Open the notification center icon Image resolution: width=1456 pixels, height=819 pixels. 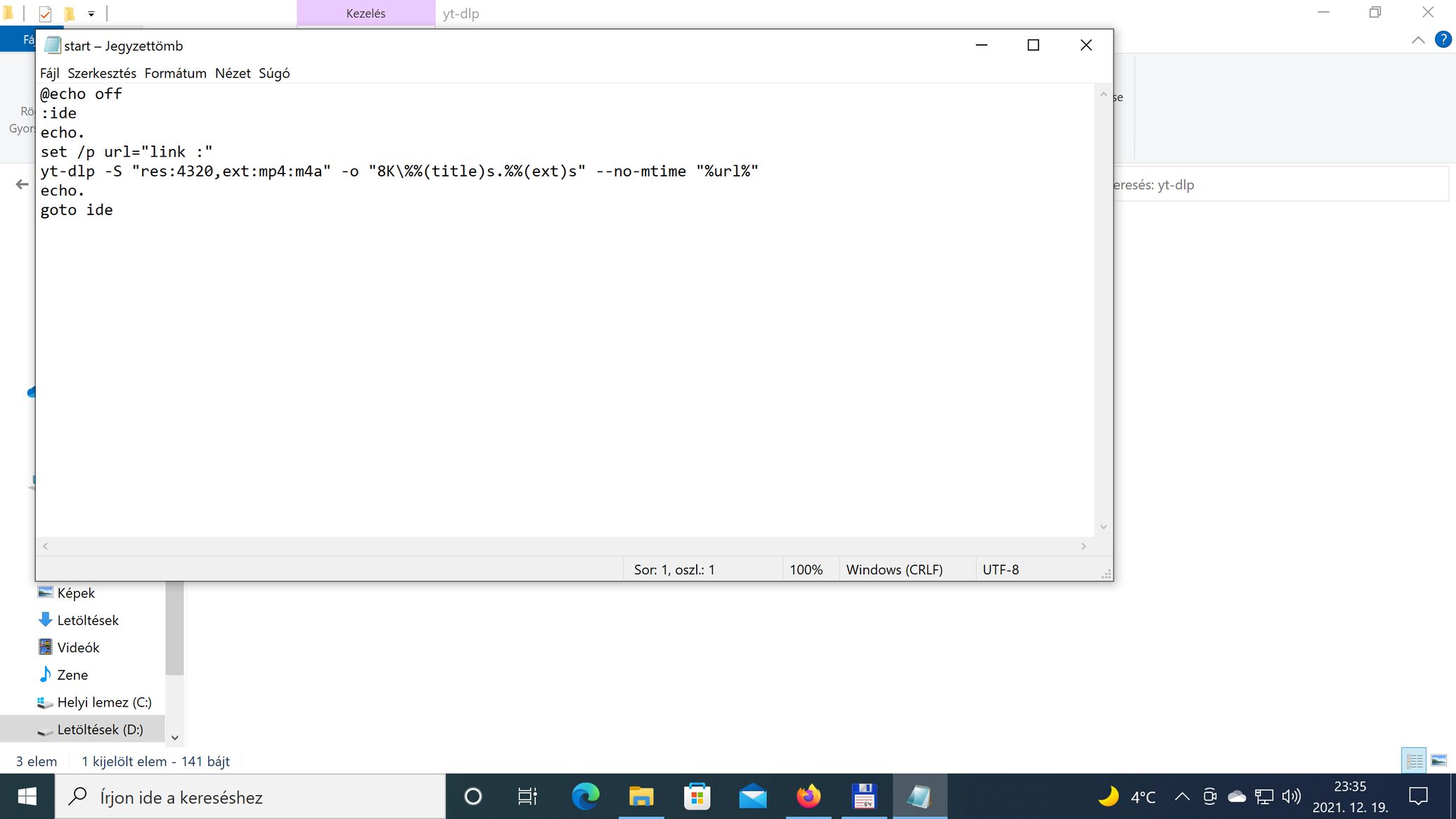pos(1419,797)
